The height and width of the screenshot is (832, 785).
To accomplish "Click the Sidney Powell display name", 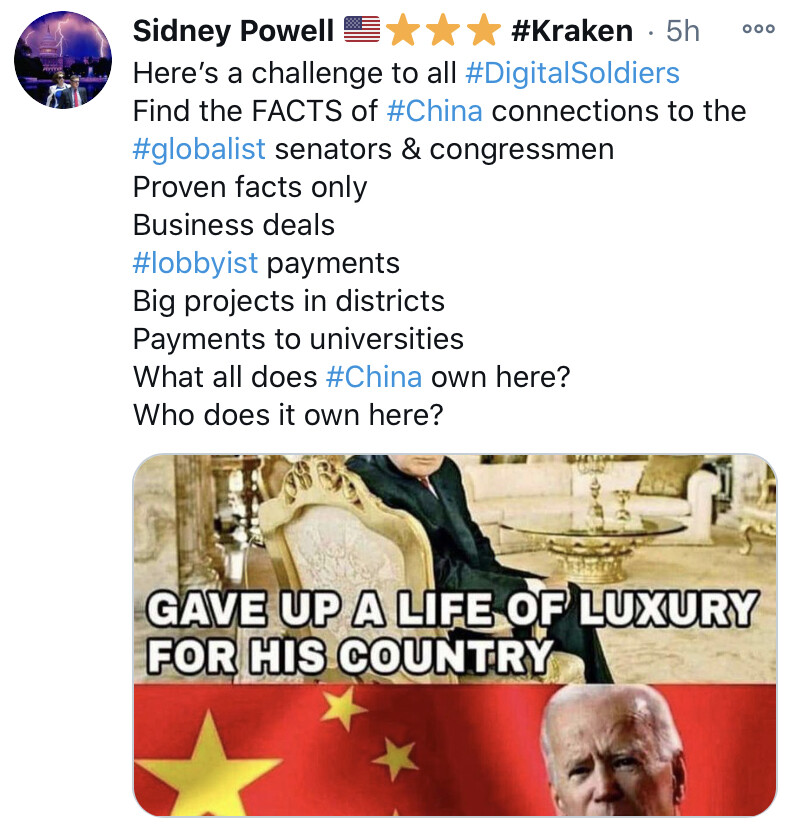I will click(233, 31).
